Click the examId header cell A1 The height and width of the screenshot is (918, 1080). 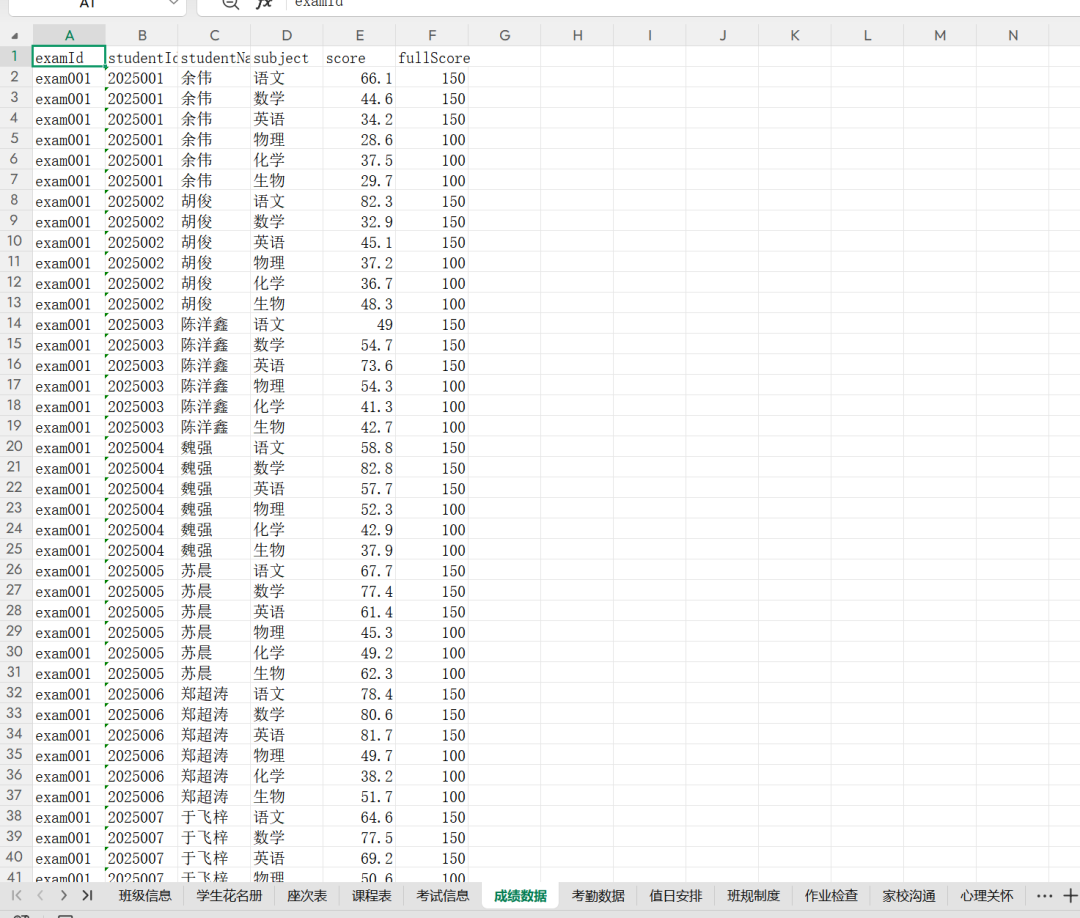pyautogui.click(x=69, y=57)
